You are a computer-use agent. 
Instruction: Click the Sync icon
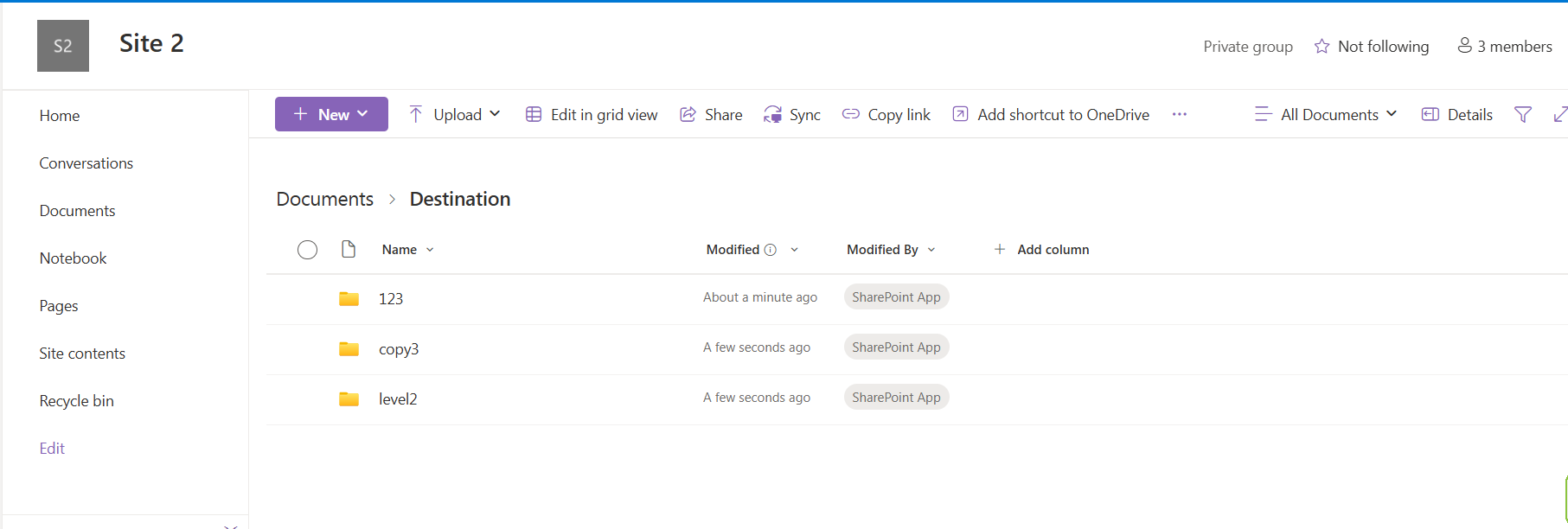tap(772, 114)
